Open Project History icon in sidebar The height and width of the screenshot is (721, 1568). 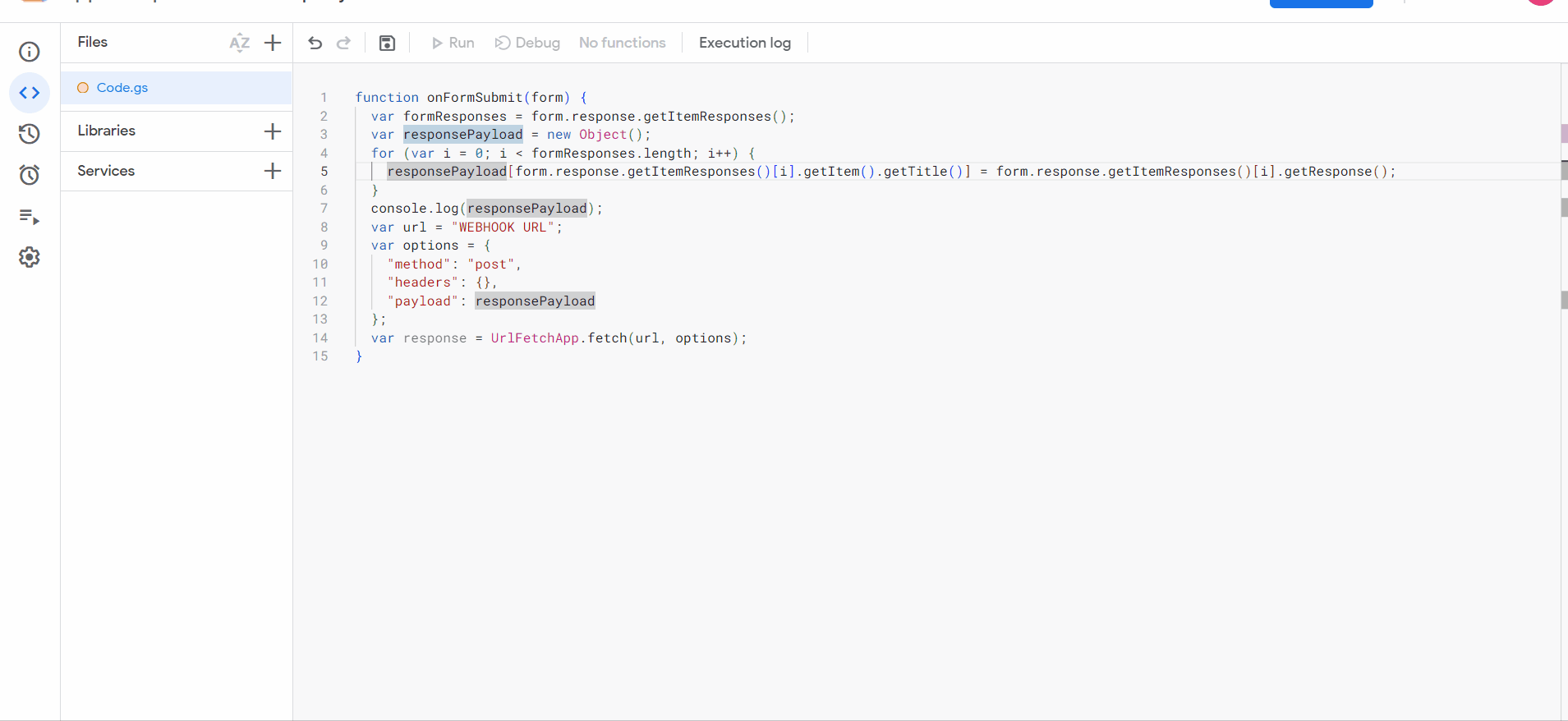pos(30,134)
